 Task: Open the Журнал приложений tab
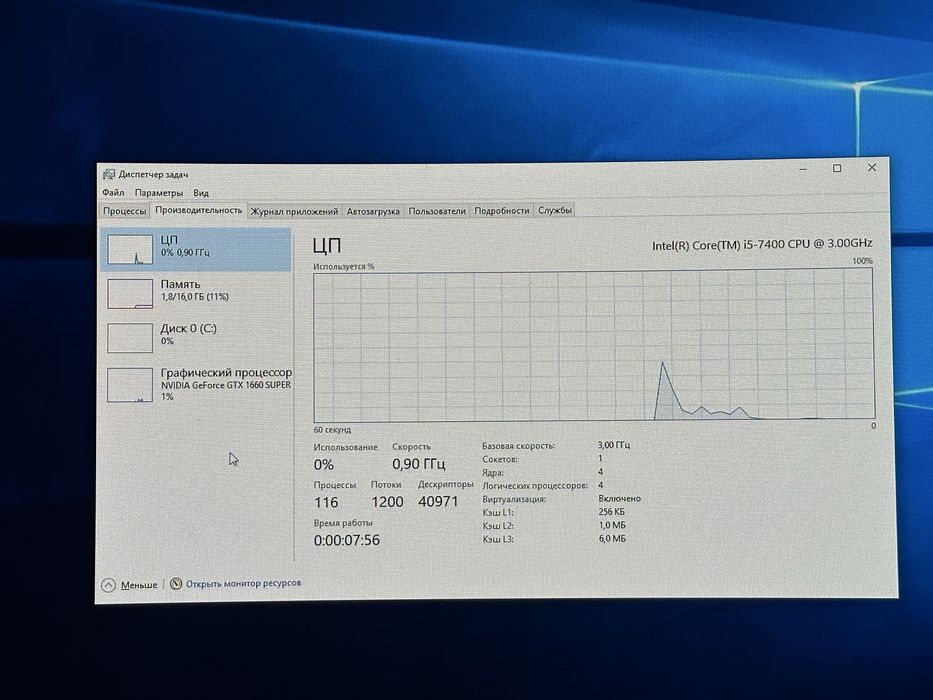pyautogui.click(x=294, y=211)
